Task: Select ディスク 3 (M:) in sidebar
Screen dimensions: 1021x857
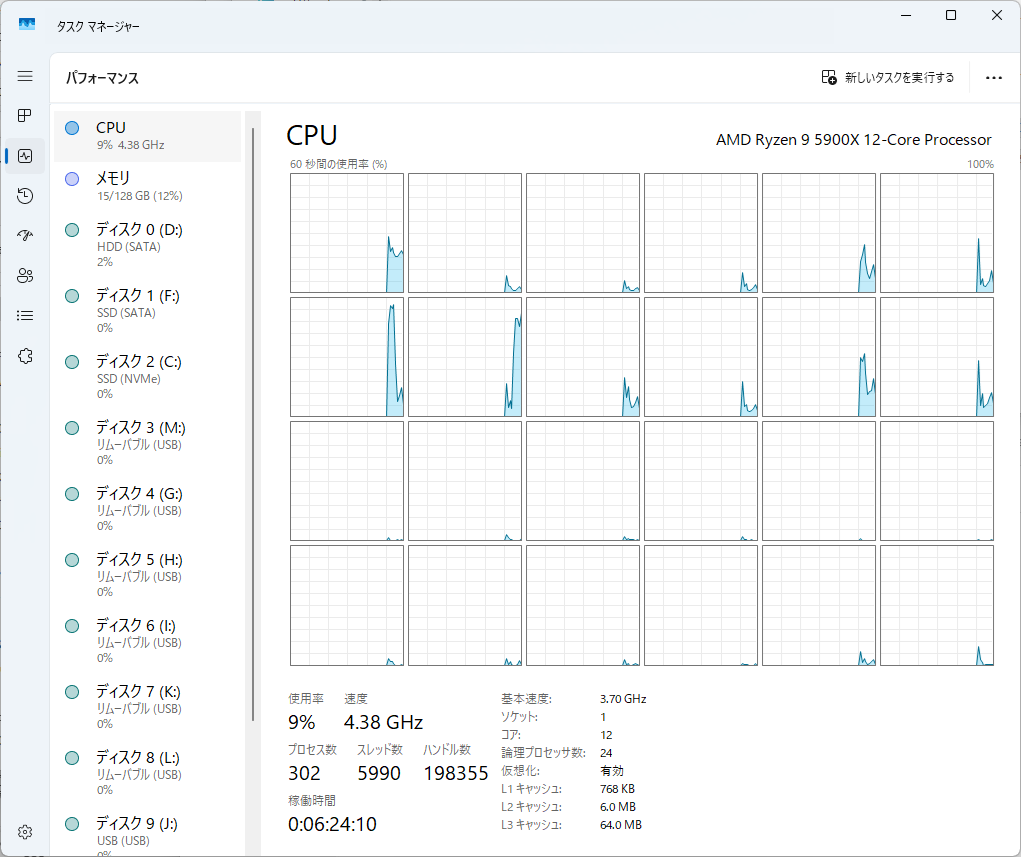Action: coord(147,443)
